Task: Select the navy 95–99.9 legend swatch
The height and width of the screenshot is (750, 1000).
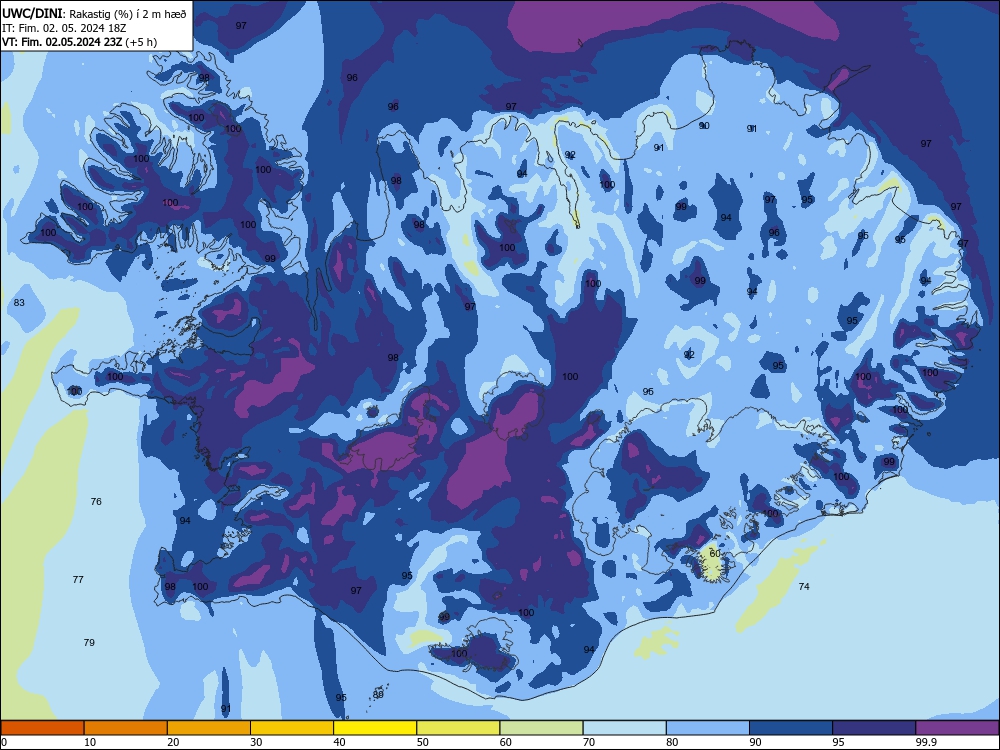Action: click(x=874, y=728)
